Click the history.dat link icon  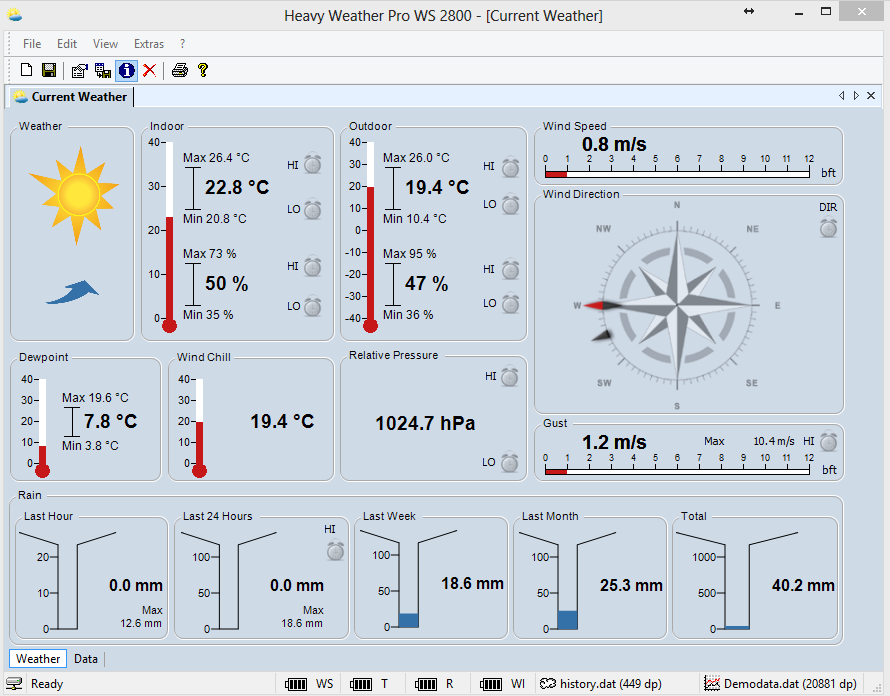click(x=547, y=684)
